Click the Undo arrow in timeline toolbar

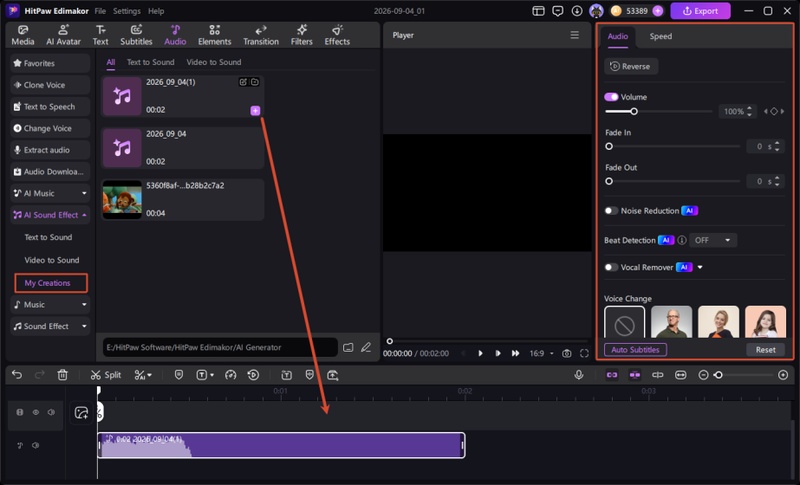17,375
